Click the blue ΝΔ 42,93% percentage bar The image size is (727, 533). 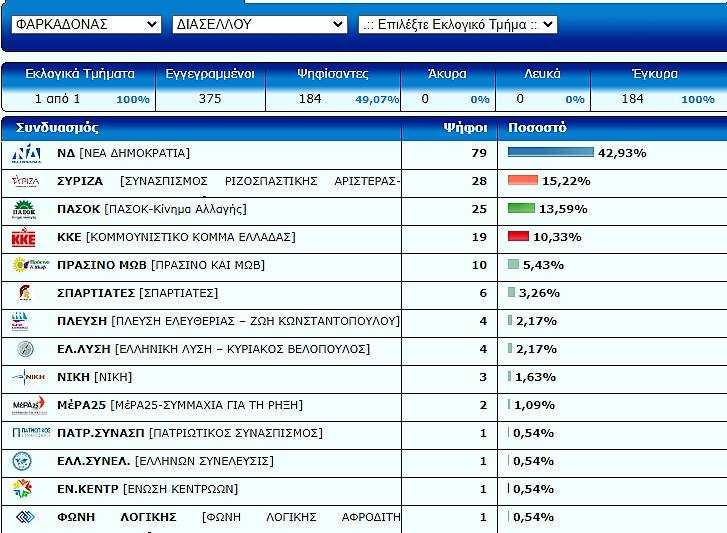tap(550, 153)
